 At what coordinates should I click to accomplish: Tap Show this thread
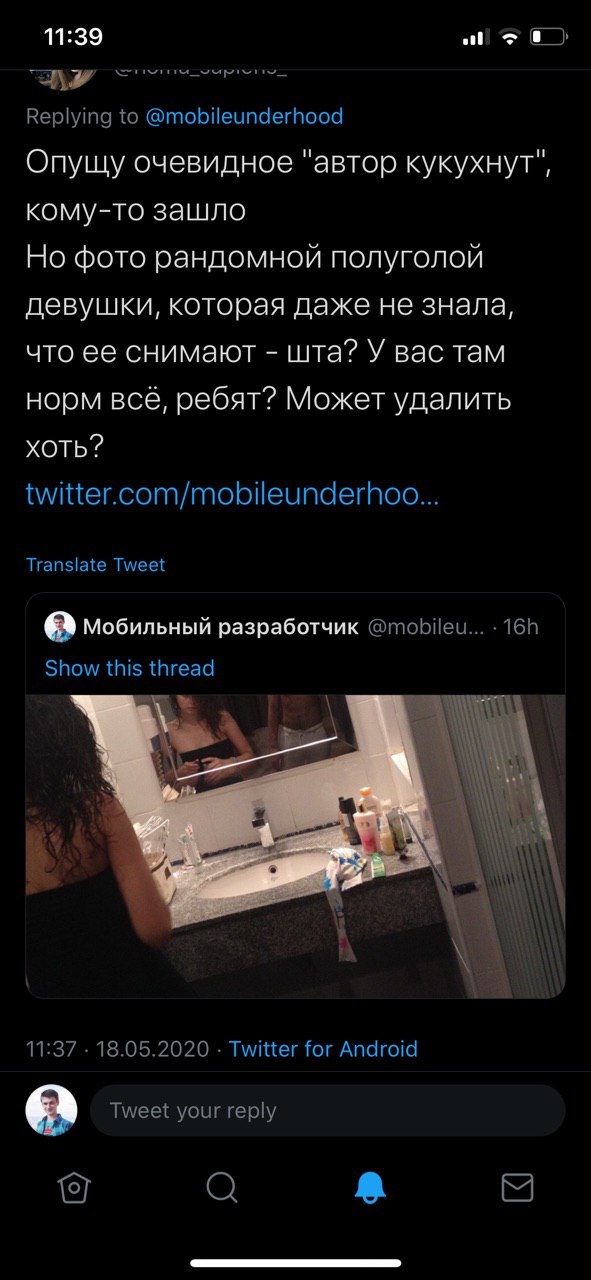[129, 668]
